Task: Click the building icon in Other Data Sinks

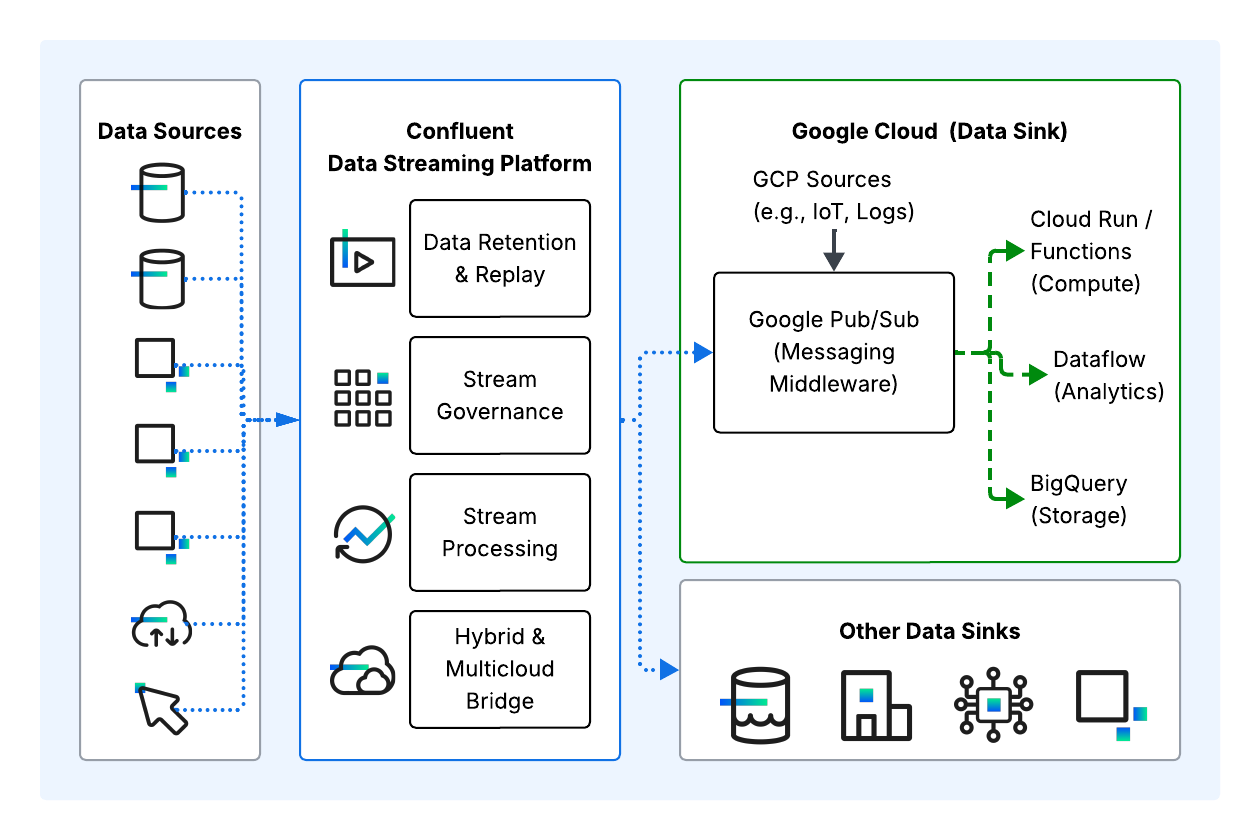Action: tap(876, 703)
